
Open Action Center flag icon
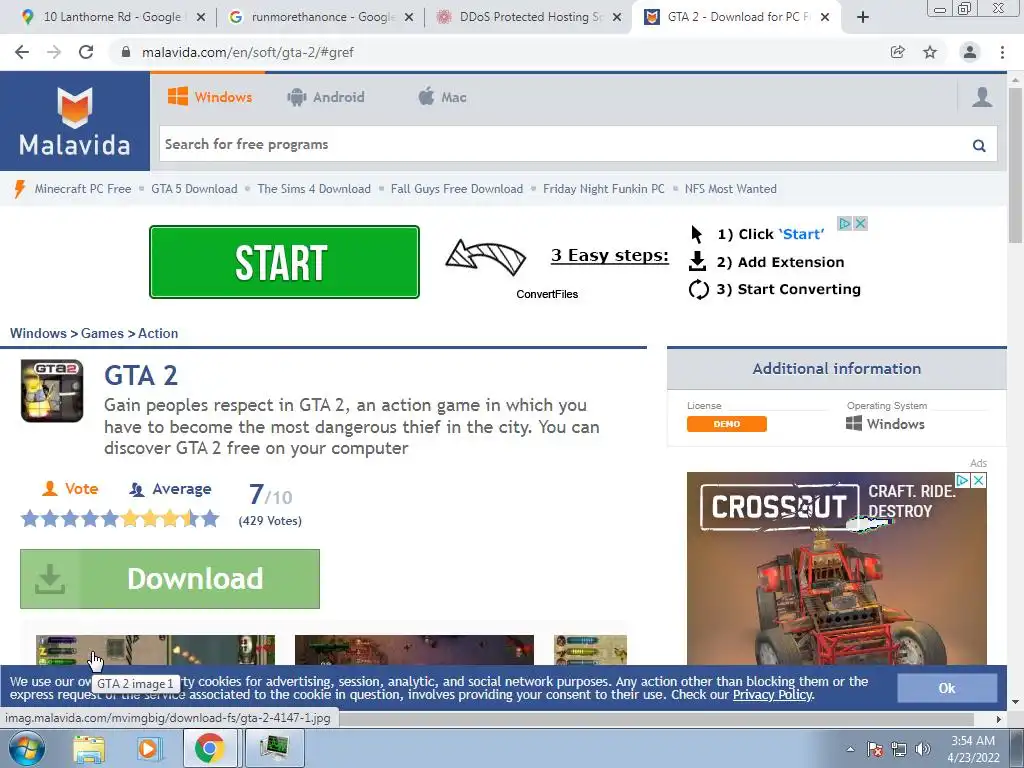(875, 749)
